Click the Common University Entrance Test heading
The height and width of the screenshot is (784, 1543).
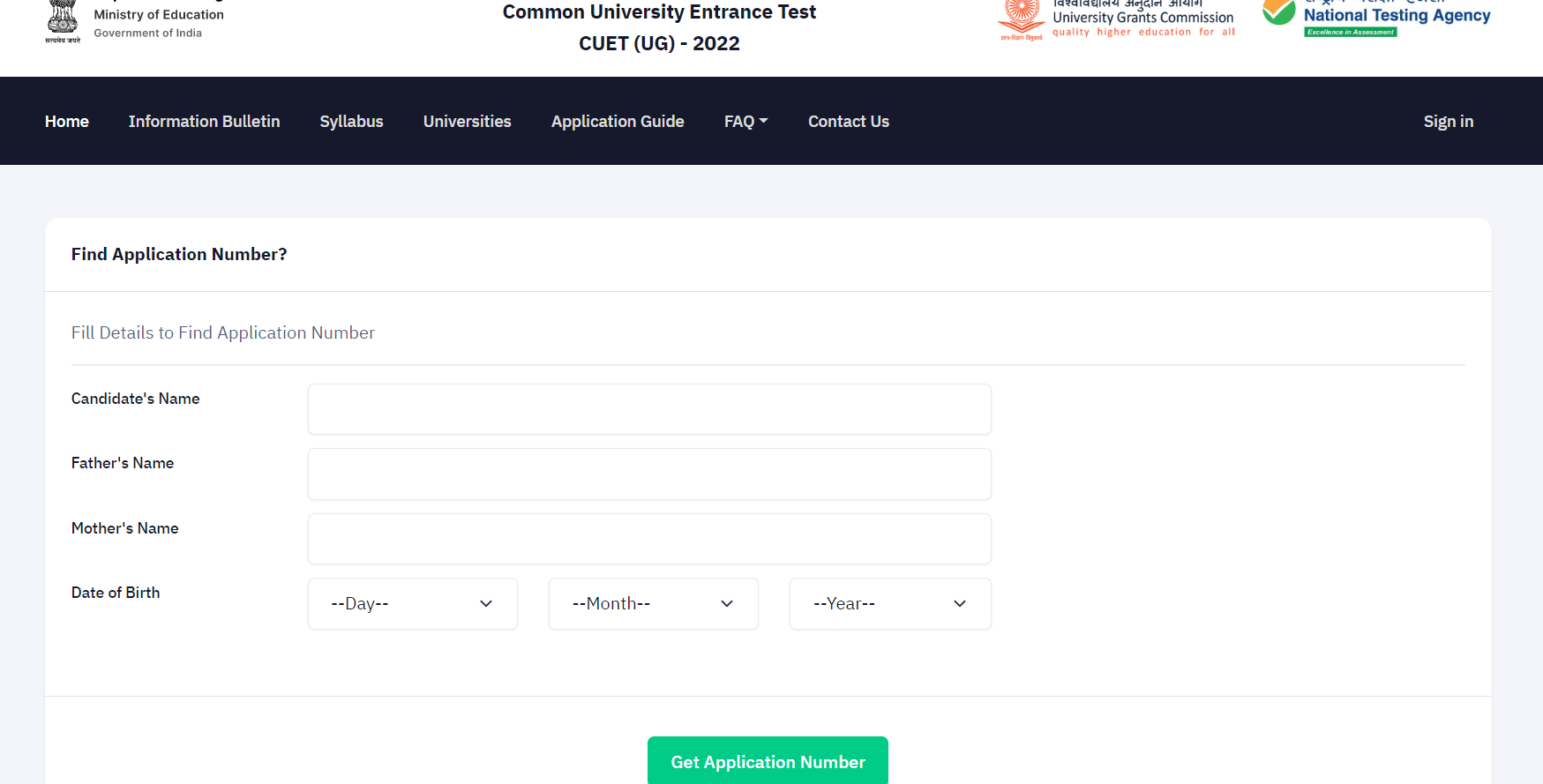pyautogui.click(x=659, y=12)
